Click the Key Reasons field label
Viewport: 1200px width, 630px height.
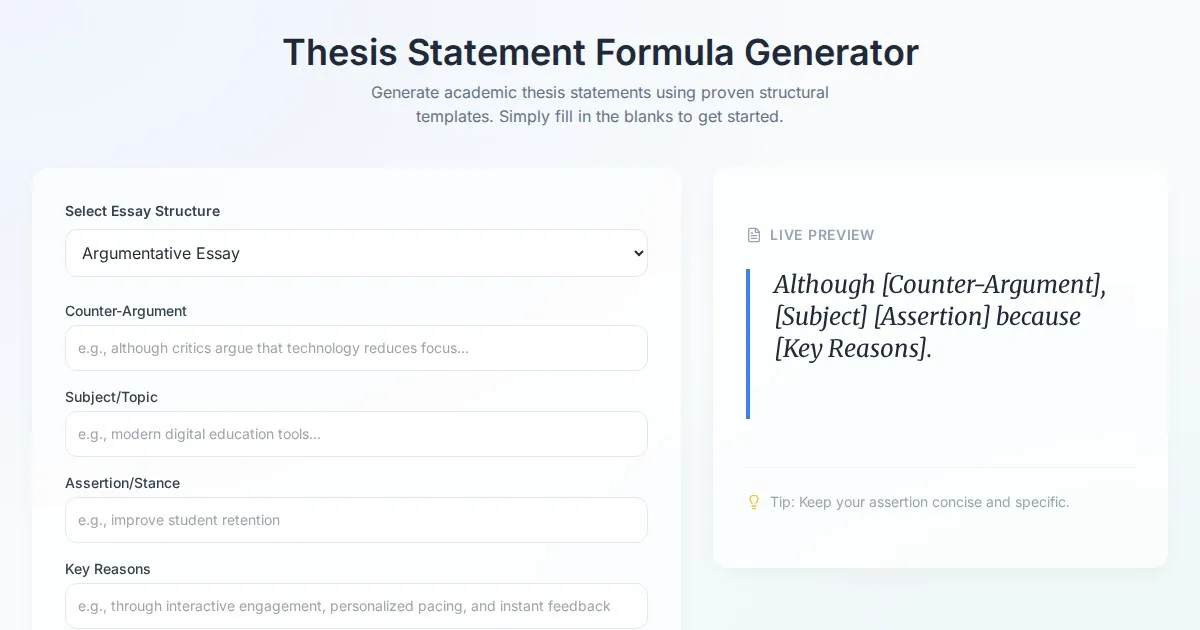click(x=108, y=569)
